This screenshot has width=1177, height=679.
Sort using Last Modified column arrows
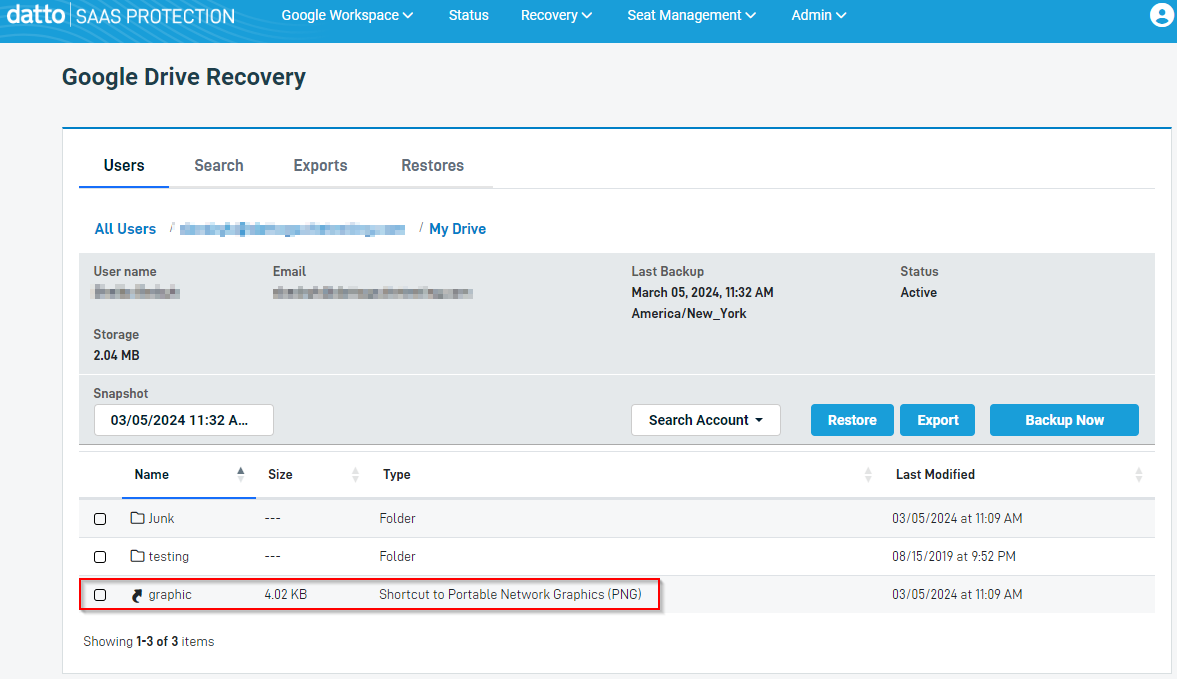coord(1139,475)
